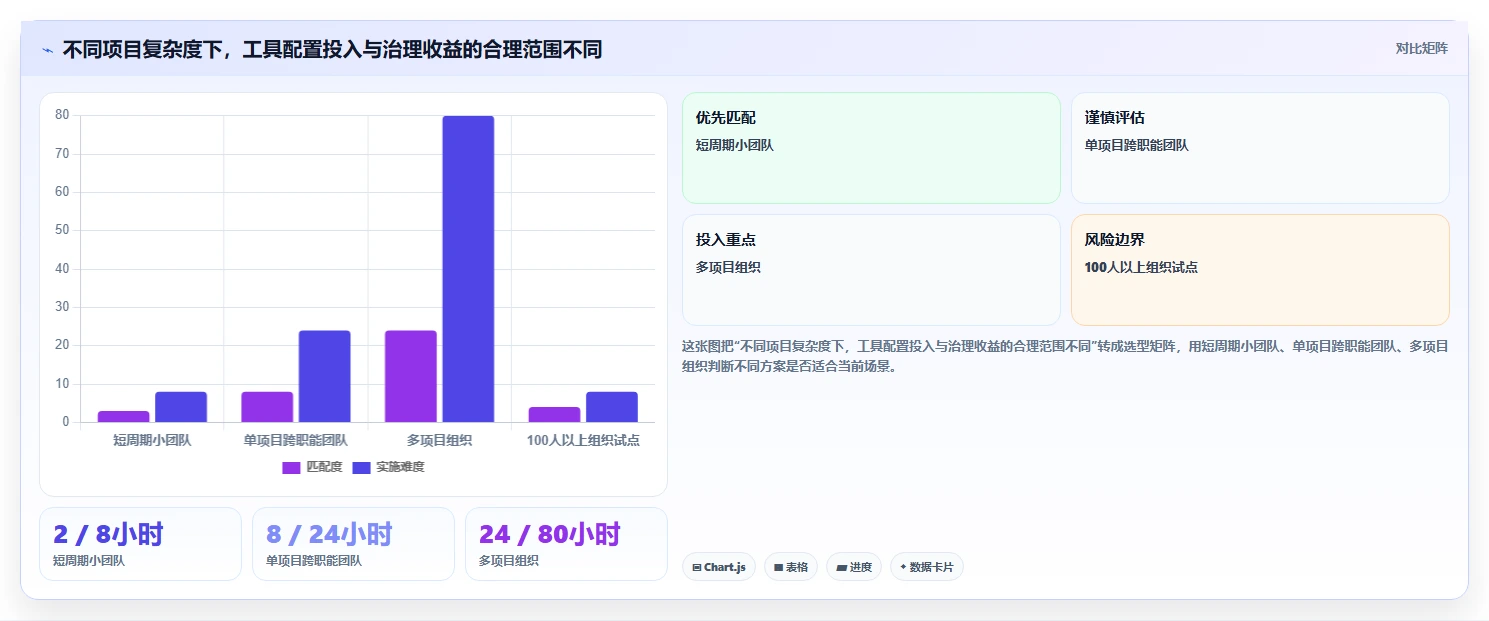Screen dimensions: 1489x621
Task: Click the 短周期小团队 匹配度 bar
Action: (124, 416)
